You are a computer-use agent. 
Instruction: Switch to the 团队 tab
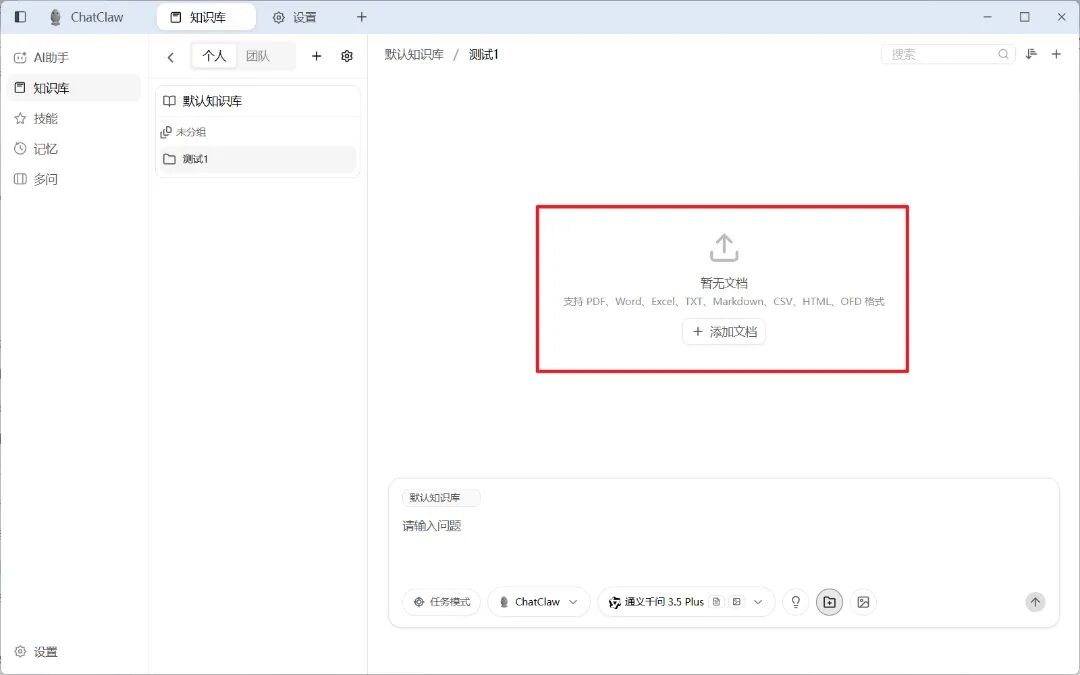coord(258,55)
